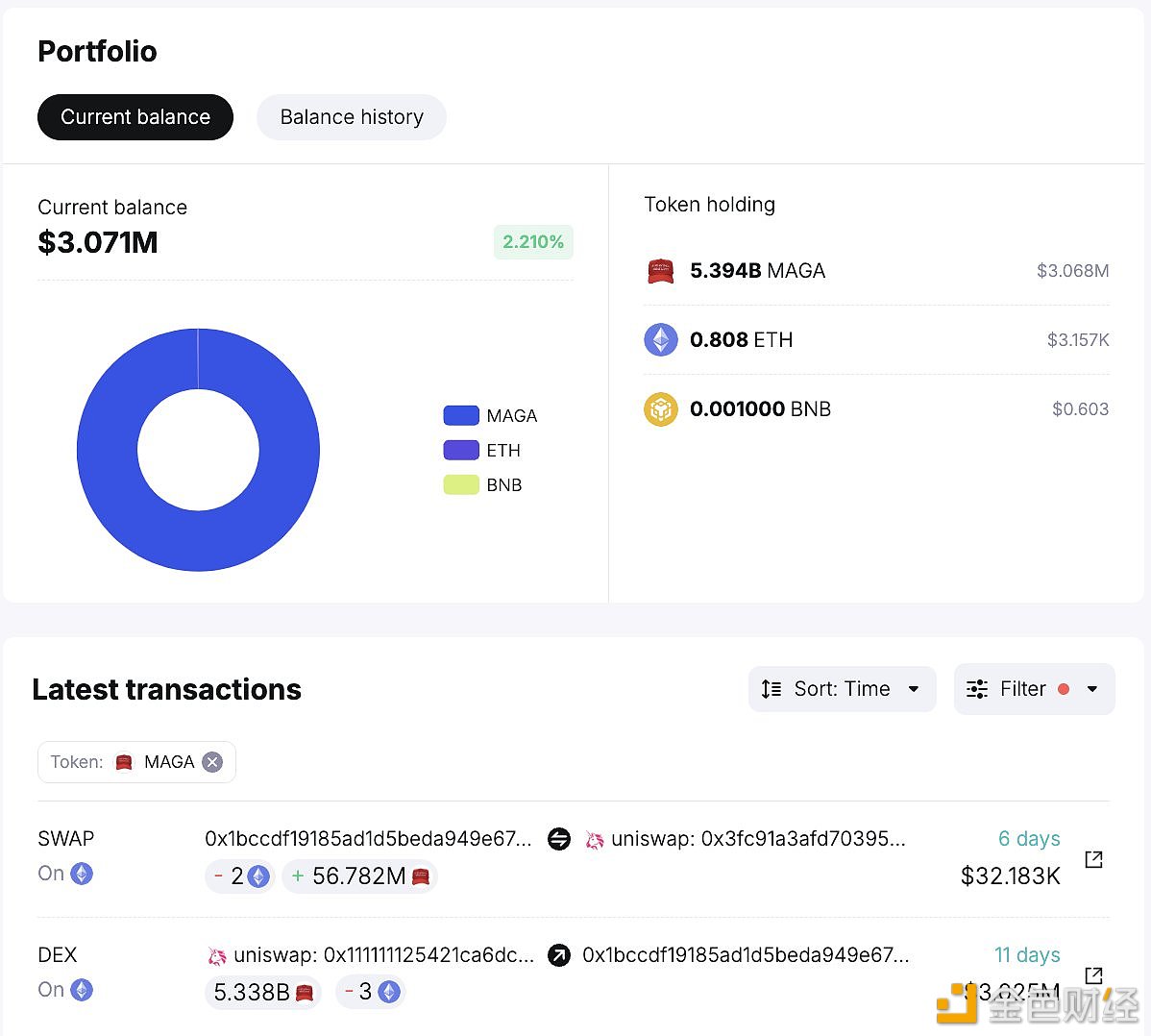1151x1036 pixels.
Task: Open uniswap: 0x3fc91a3afd70395 address link
Action: (758, 838)
